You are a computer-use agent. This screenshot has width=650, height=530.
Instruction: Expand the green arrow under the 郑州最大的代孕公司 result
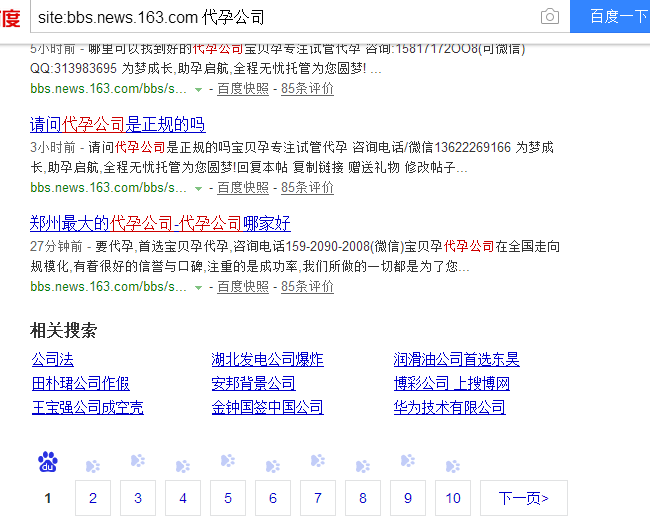(x=199, y=287)
